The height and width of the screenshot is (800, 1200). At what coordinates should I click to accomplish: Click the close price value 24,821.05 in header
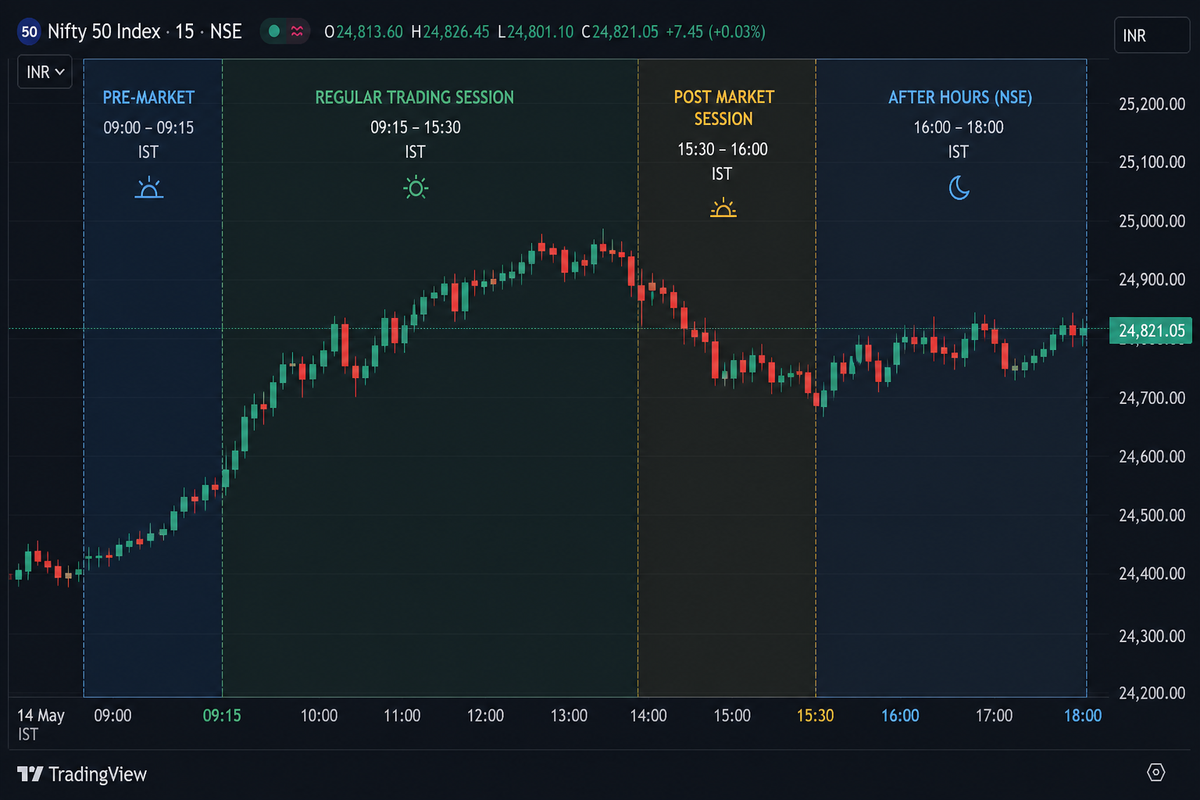625,32
